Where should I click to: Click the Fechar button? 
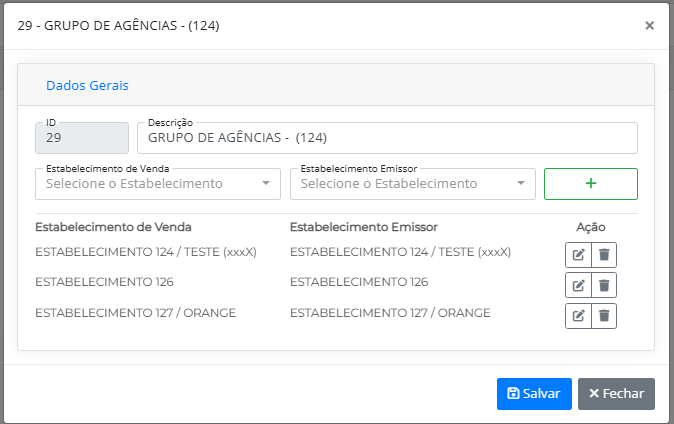(x=616, y=394)
